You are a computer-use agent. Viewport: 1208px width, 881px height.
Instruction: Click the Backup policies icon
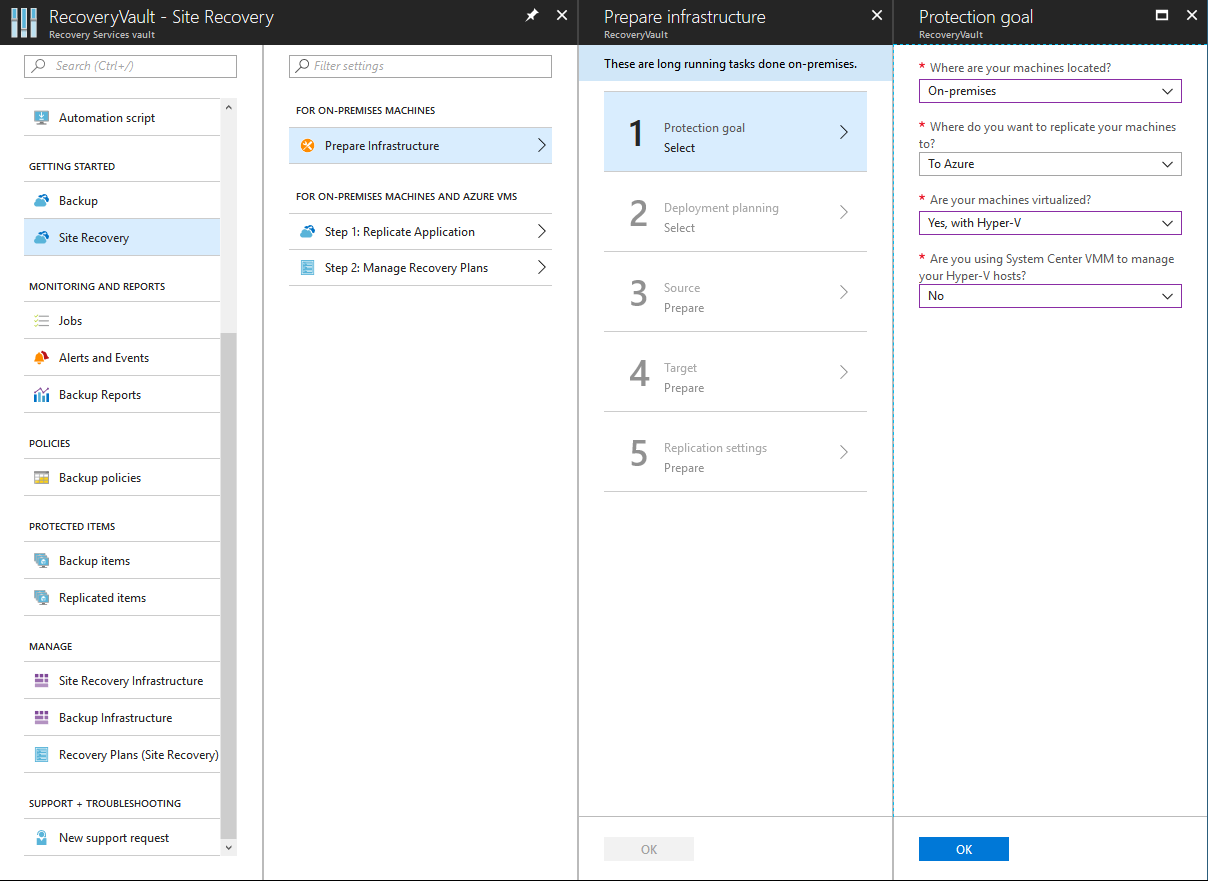(41, 477)
